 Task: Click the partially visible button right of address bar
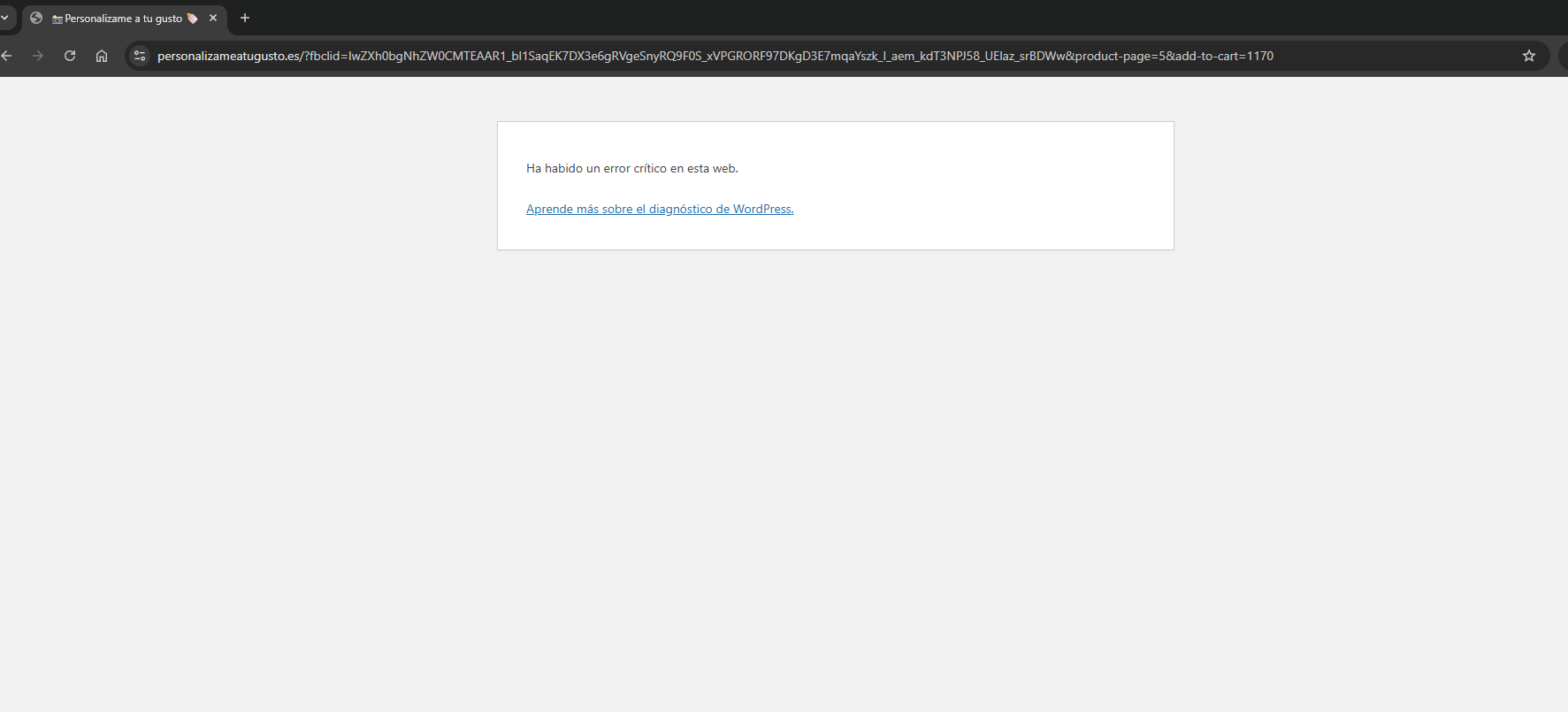(1563, 56)
